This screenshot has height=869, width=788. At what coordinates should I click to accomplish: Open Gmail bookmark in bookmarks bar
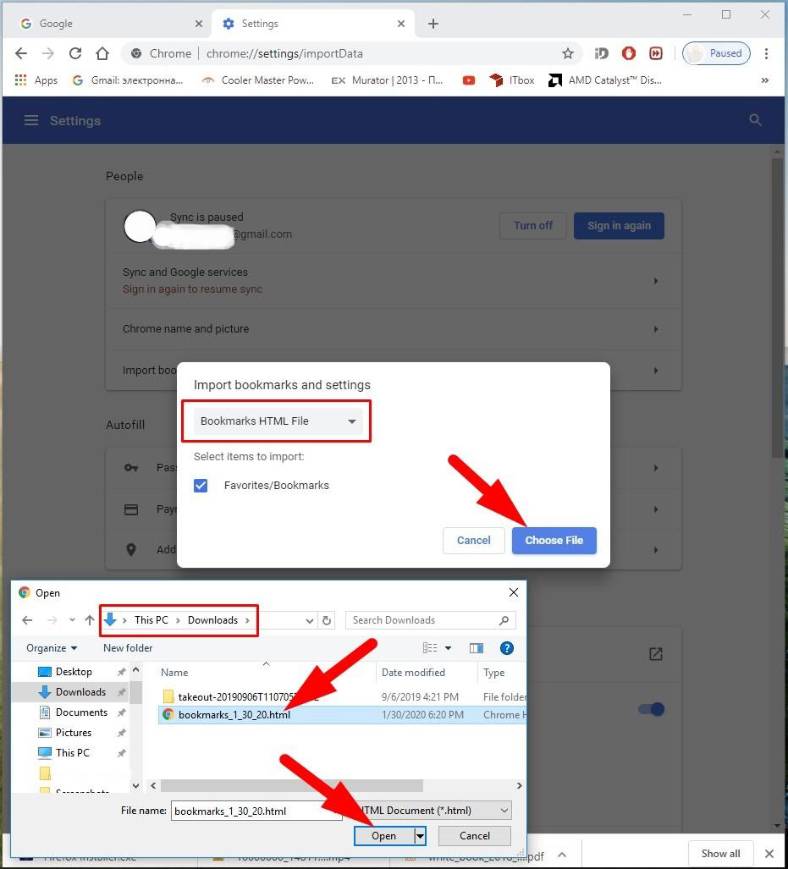[128, 80]
